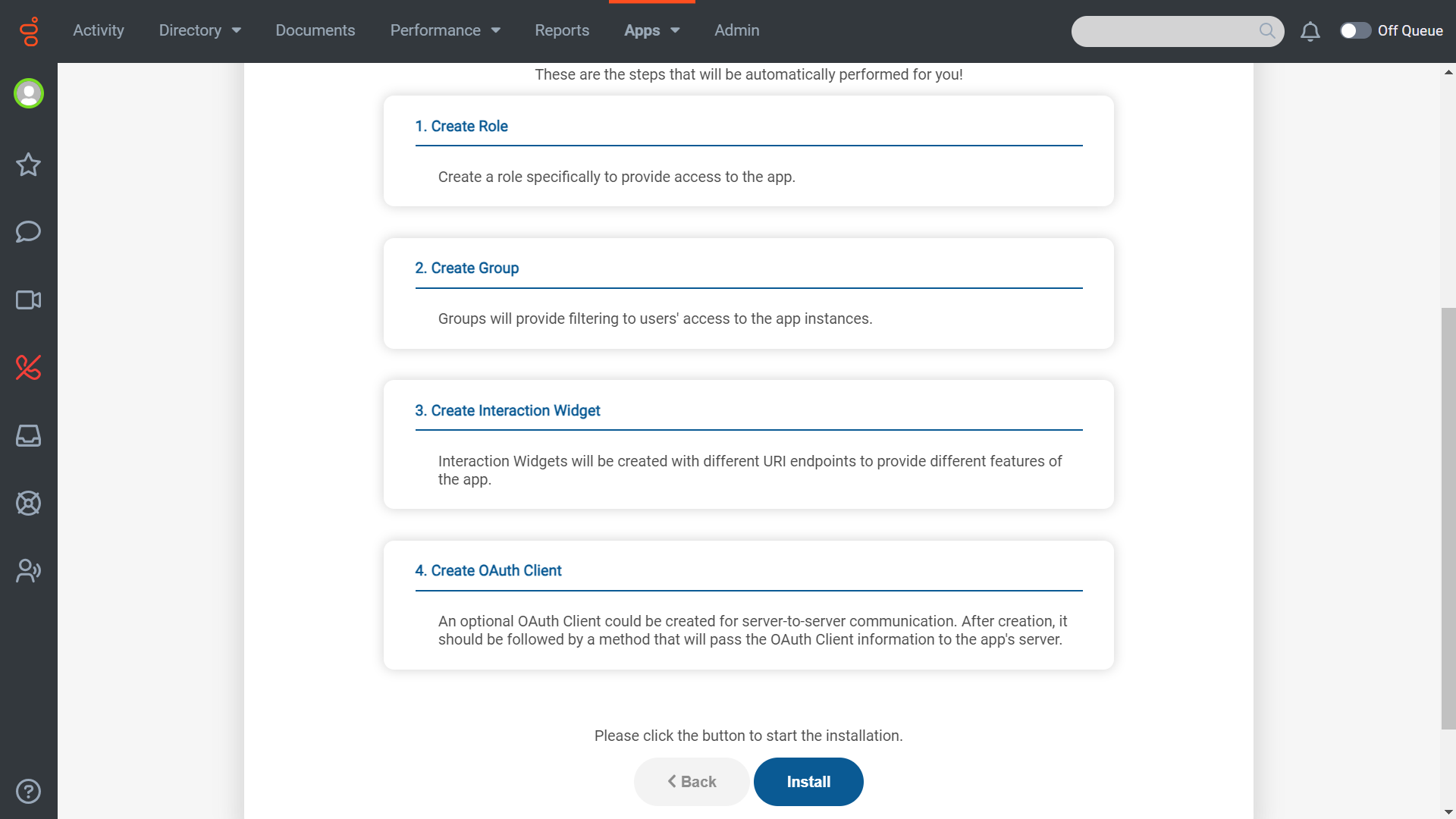Open the favorites star icon
Screen dimensions: 1456x819
coord(29,165)
